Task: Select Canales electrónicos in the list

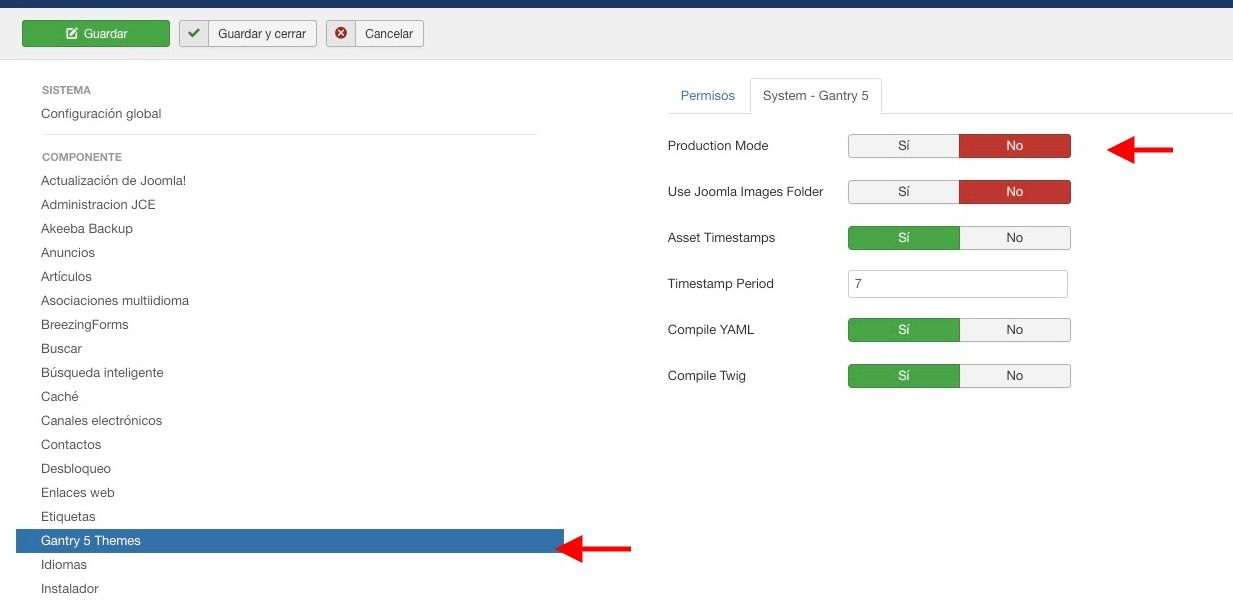Action: point(101,421)
